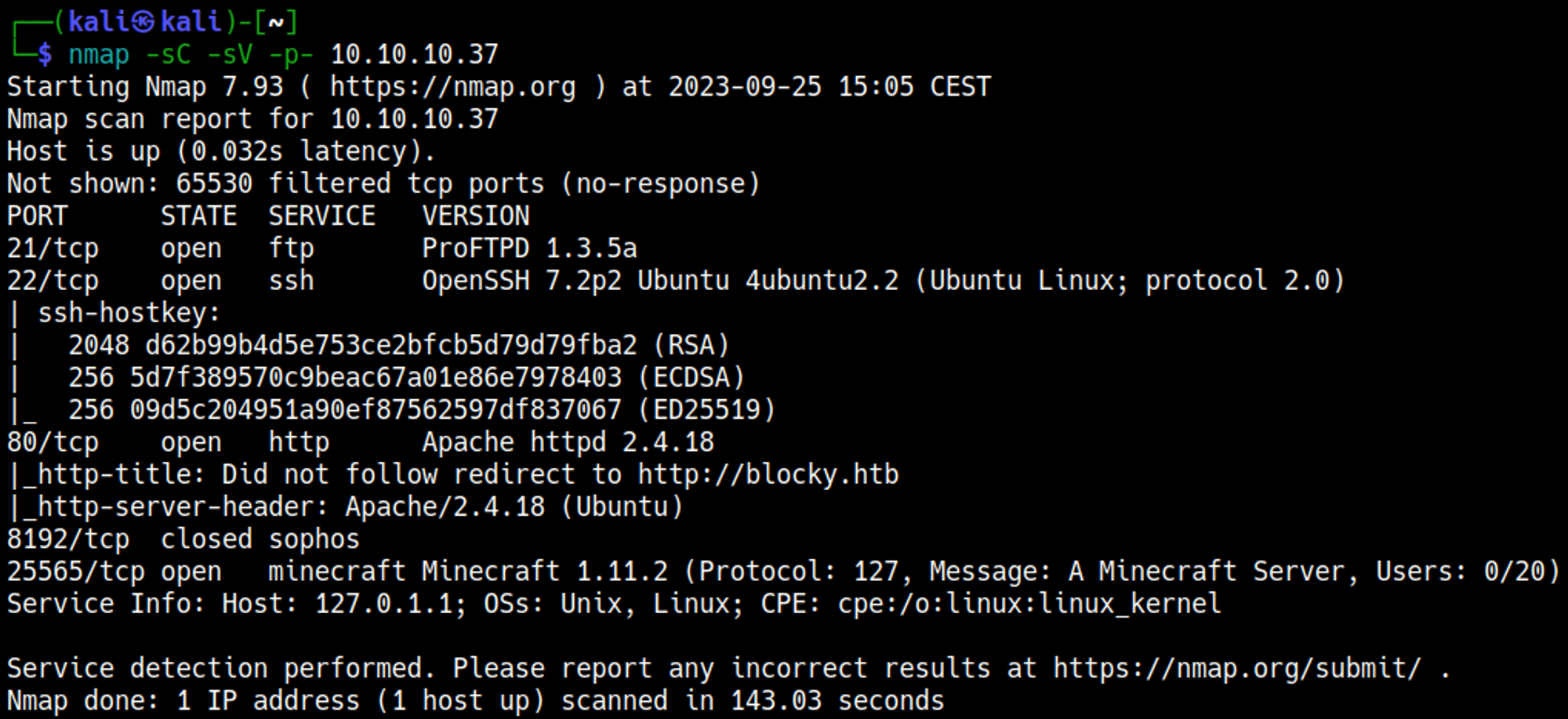Click the VERSION column header
Image resolution: width=1568 pixels, height=719 pixels.
[475, 216]
